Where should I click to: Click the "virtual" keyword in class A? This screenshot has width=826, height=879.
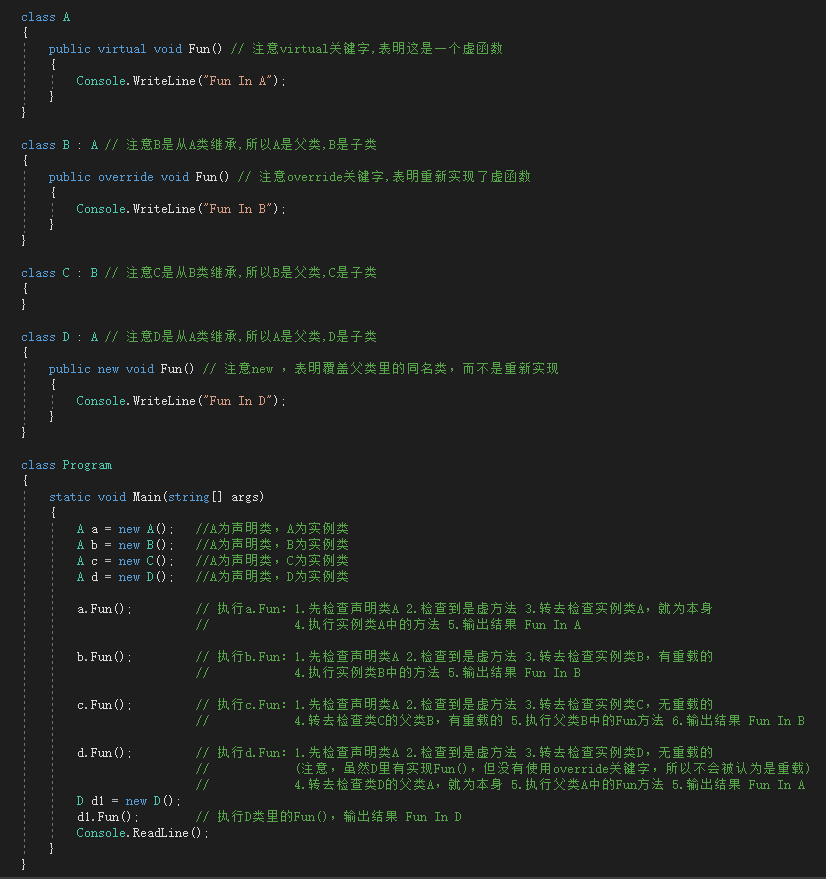[x=122, y=49]
